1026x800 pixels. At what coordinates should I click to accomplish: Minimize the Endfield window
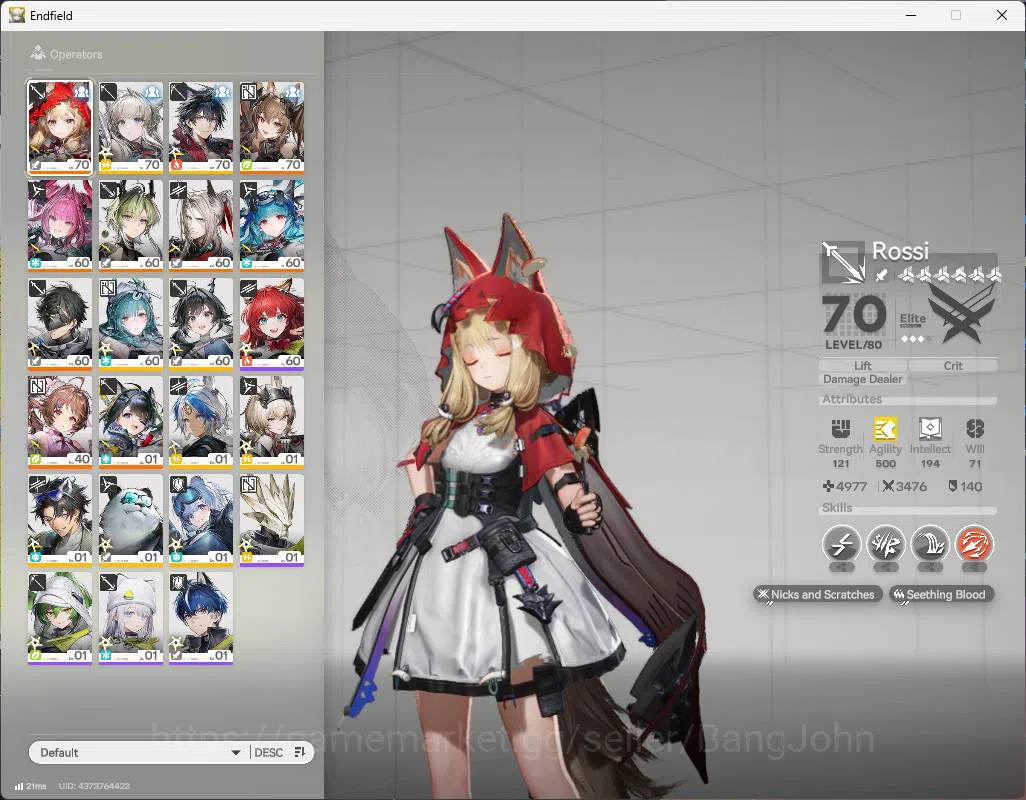click(911, 15)
